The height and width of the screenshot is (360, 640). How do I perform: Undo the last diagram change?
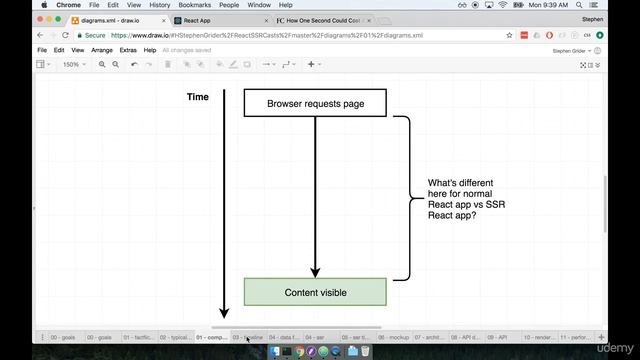coord(134,64)
